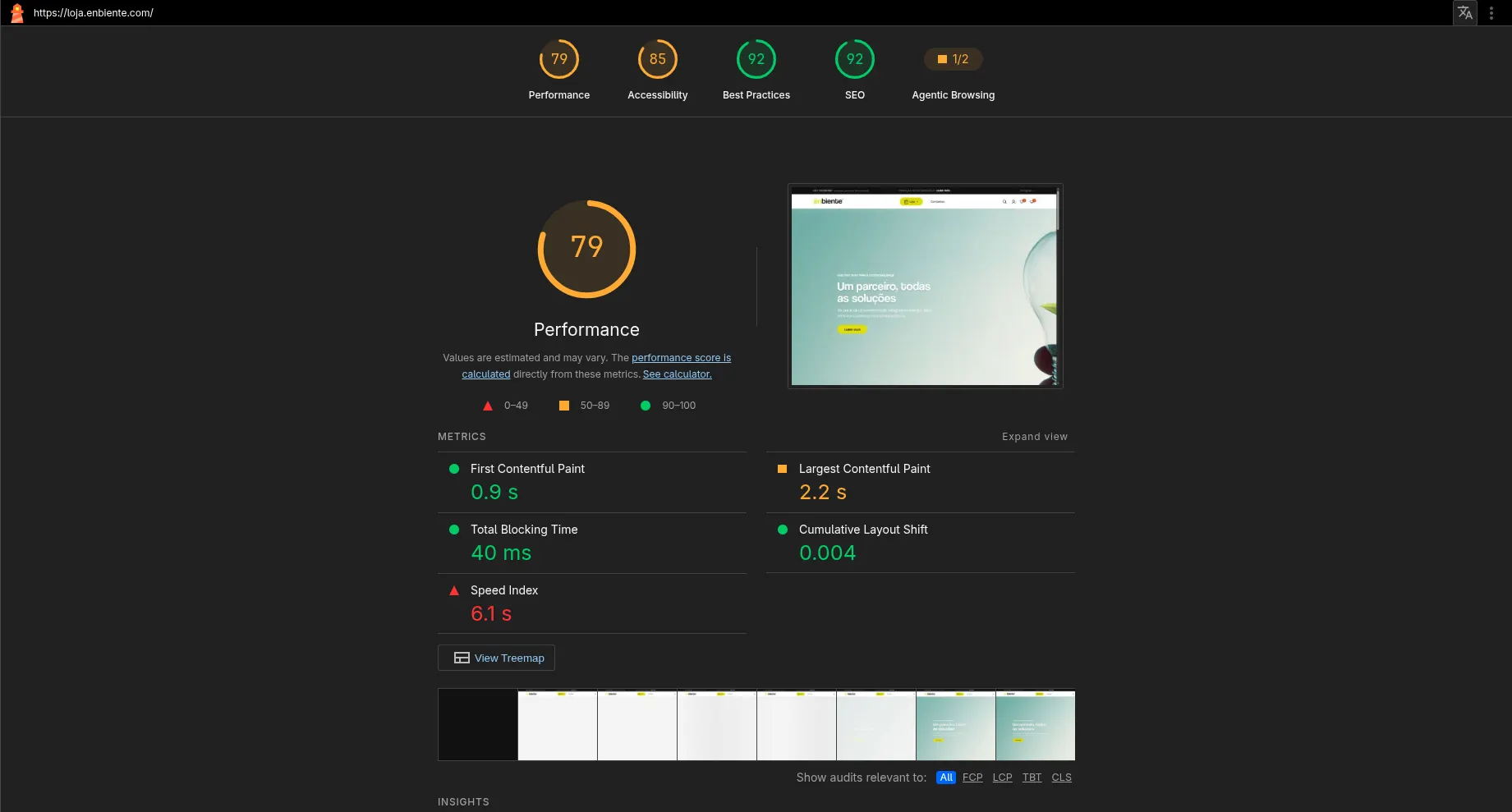Image resolution: width=1512 pixels, height=812 pixels.
Task: Jump to the Performance 79 gauge
Action: coord(559,71)
